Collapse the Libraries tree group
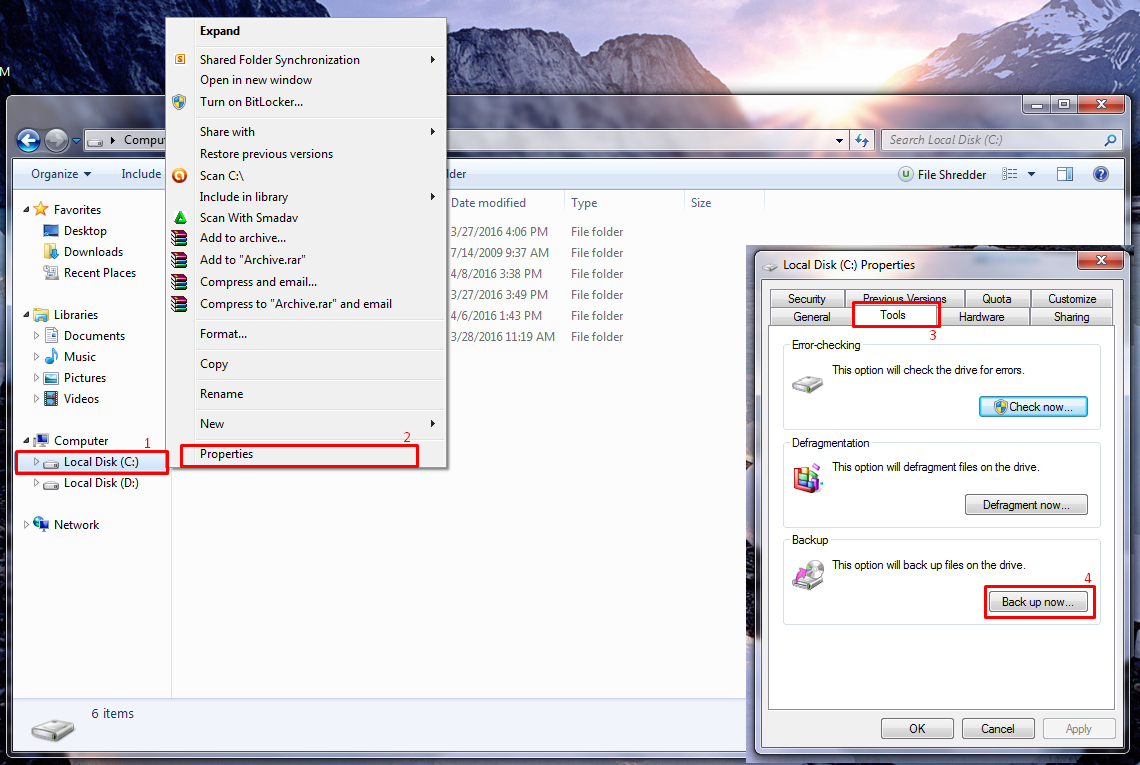Image resolution: width=1140 pixels, height=765 pixels. click(x=26, y=314)
